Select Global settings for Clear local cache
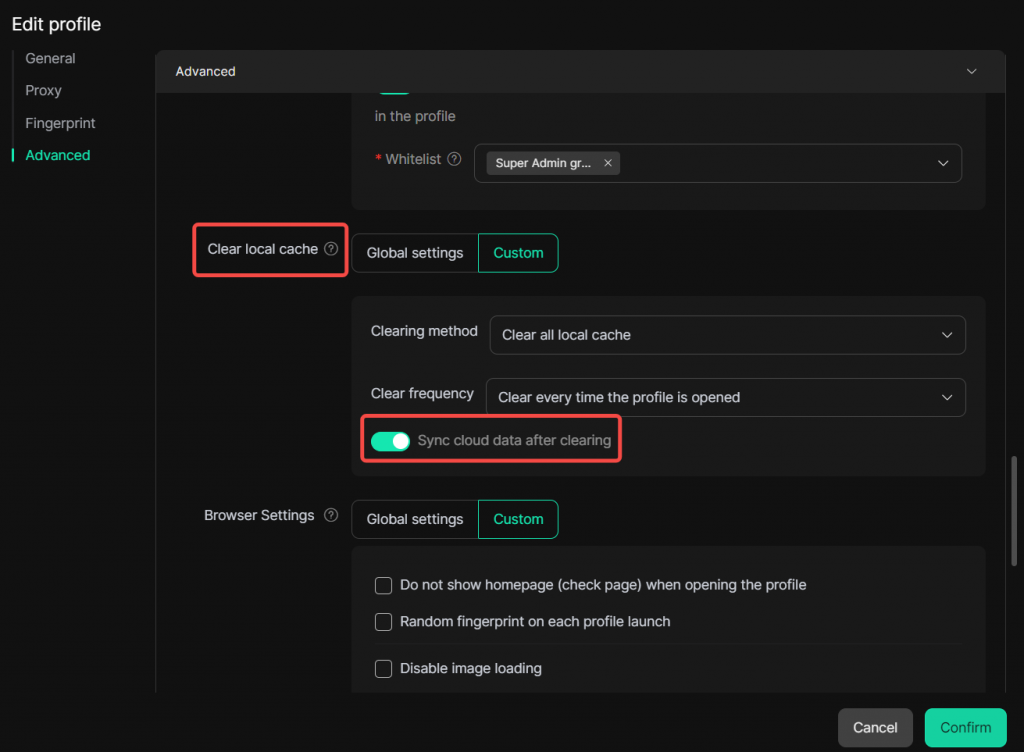Viewport: 1024px width, 752px height. coord(415,253)
